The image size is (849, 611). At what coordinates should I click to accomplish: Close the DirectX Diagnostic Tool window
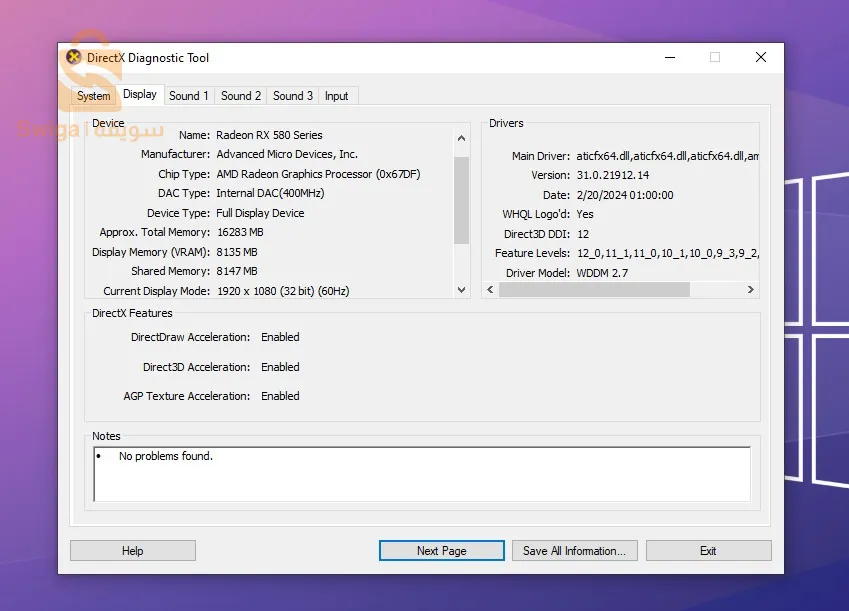(761, 58)
